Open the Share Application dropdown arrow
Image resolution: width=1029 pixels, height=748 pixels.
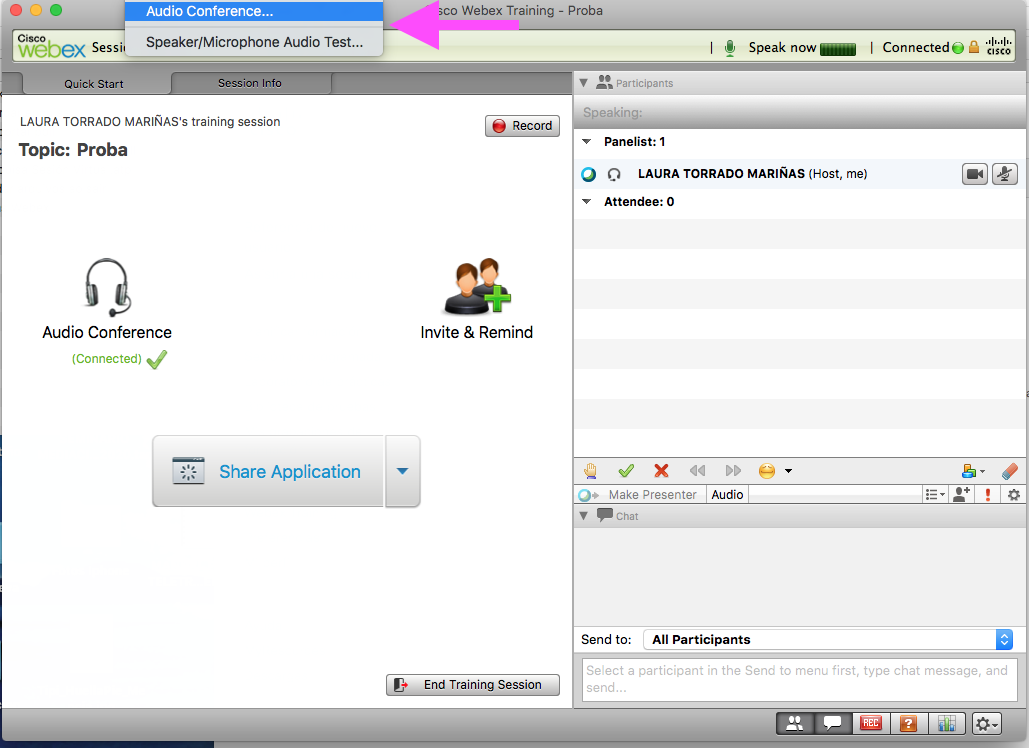point(402,471)
